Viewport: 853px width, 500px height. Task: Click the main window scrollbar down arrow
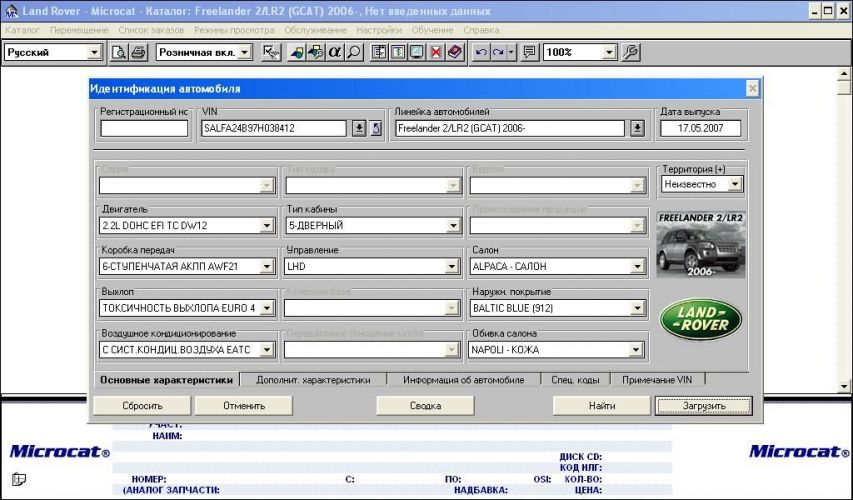click(844, 386)
